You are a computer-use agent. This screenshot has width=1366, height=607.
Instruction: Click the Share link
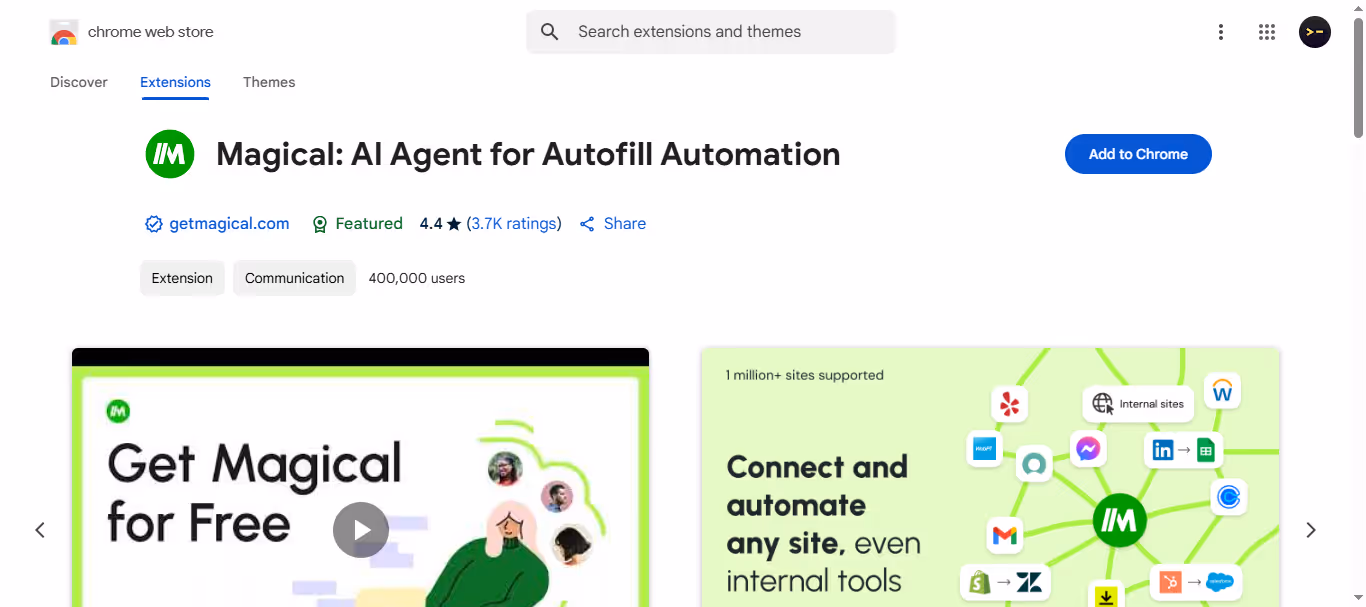(625, 224)
